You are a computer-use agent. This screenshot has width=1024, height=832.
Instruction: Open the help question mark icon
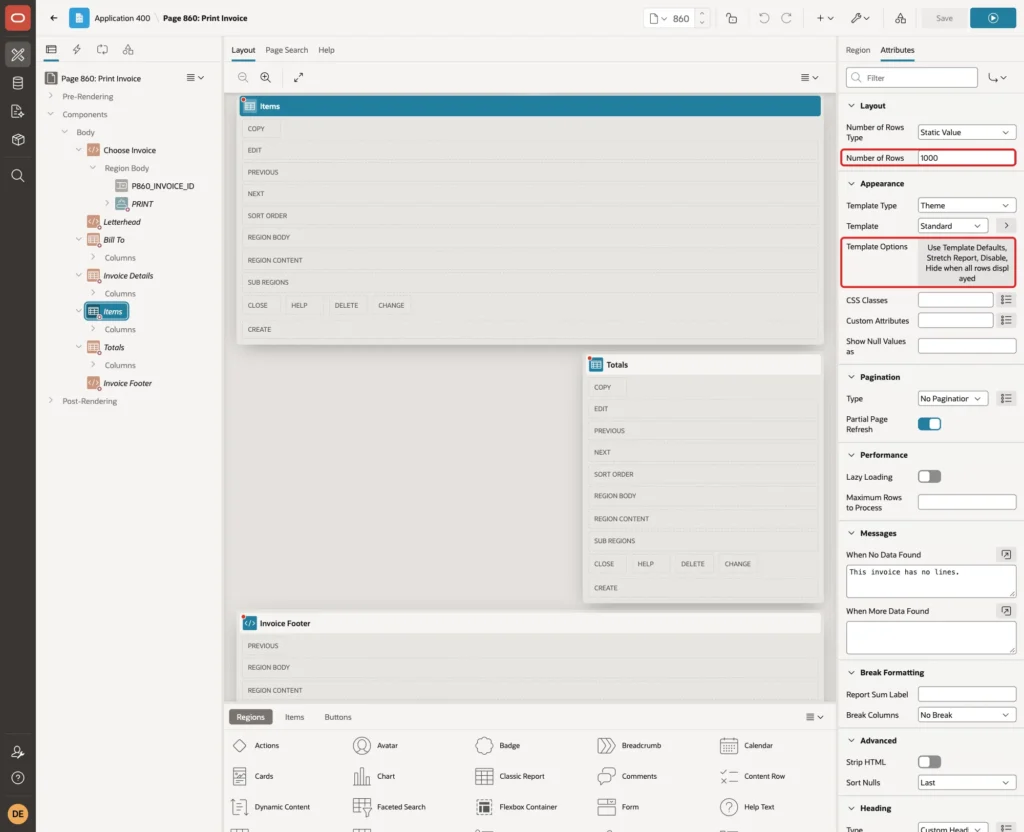[18, 778]
